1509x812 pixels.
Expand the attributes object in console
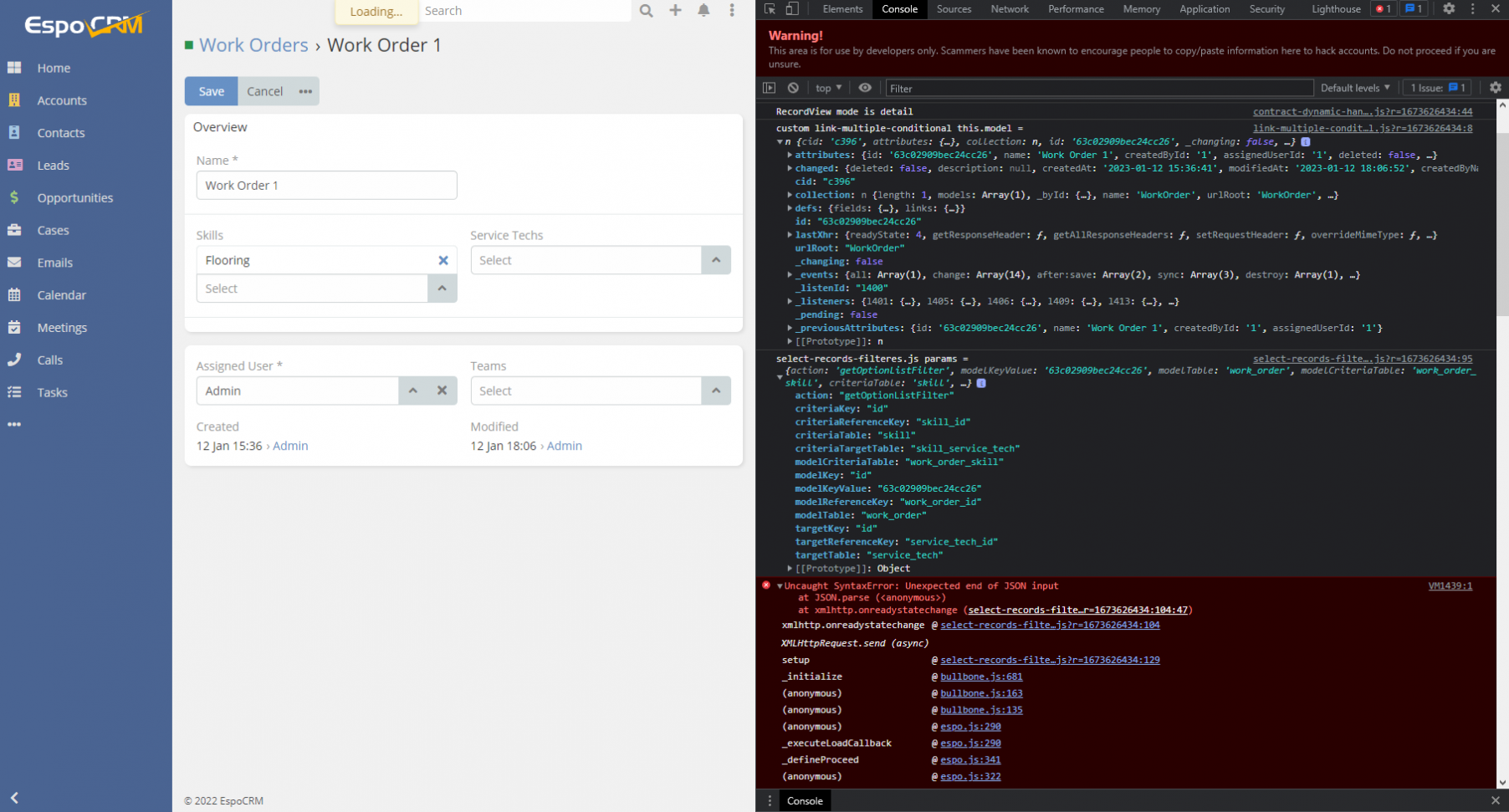point(790,155)
